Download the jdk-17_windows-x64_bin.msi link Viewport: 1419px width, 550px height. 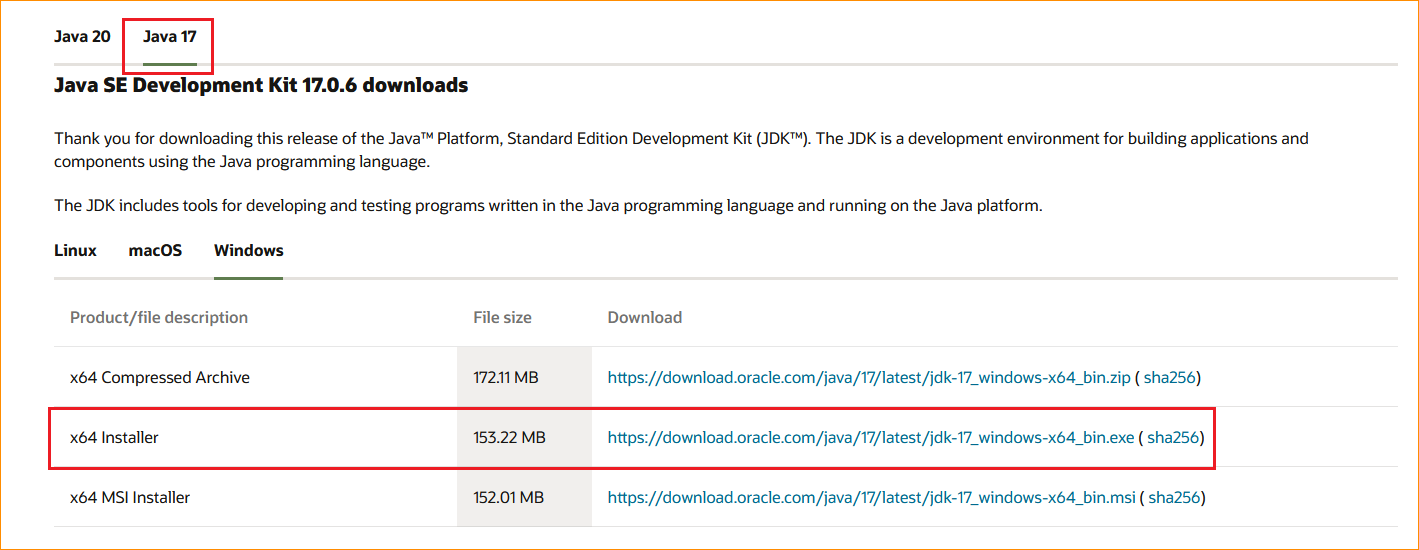872,498
